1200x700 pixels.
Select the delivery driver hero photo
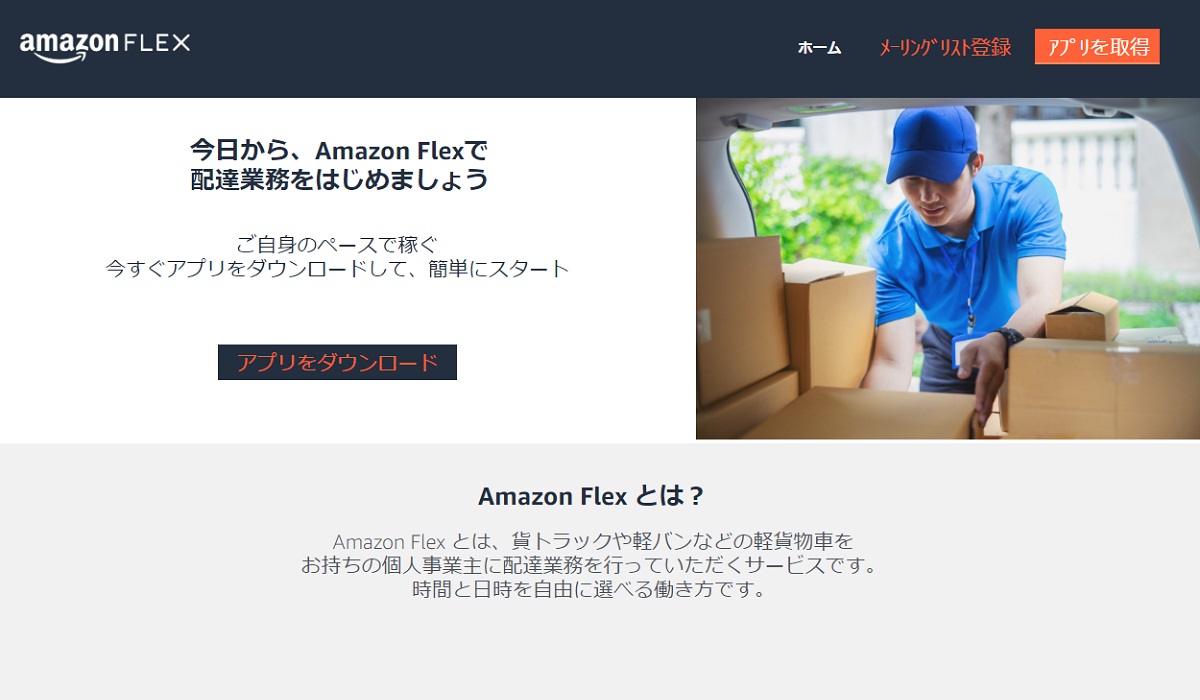(x=948, y=269)
